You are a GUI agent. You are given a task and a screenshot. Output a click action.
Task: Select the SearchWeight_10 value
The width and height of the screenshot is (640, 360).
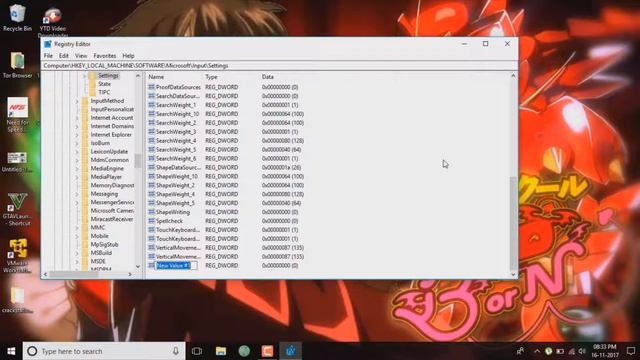[177, 114]
